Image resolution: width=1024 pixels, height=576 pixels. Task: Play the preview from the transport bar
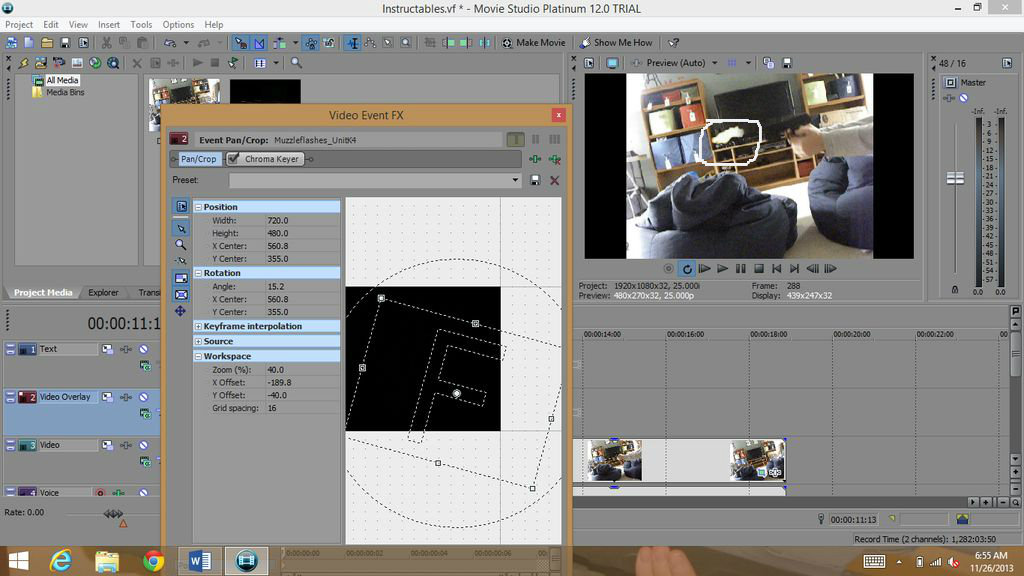click(x=722, y=268)
